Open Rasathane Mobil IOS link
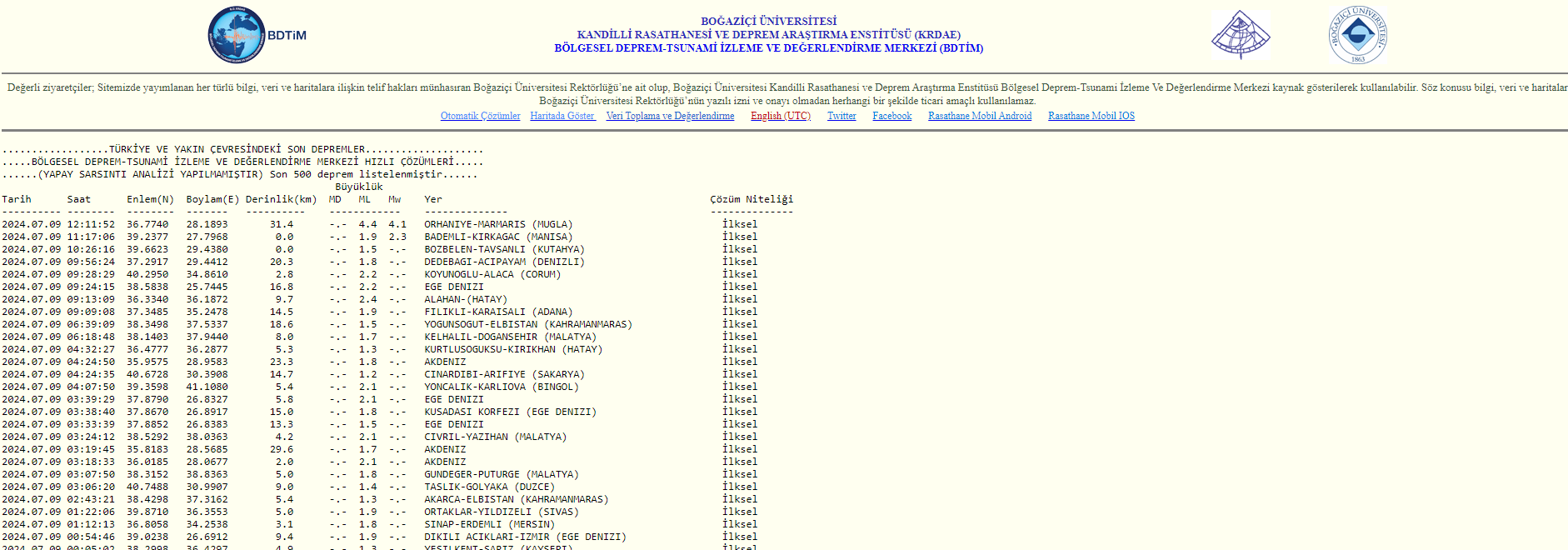1568x550 pixels. pyautogui.click(x=1091, y=116)
